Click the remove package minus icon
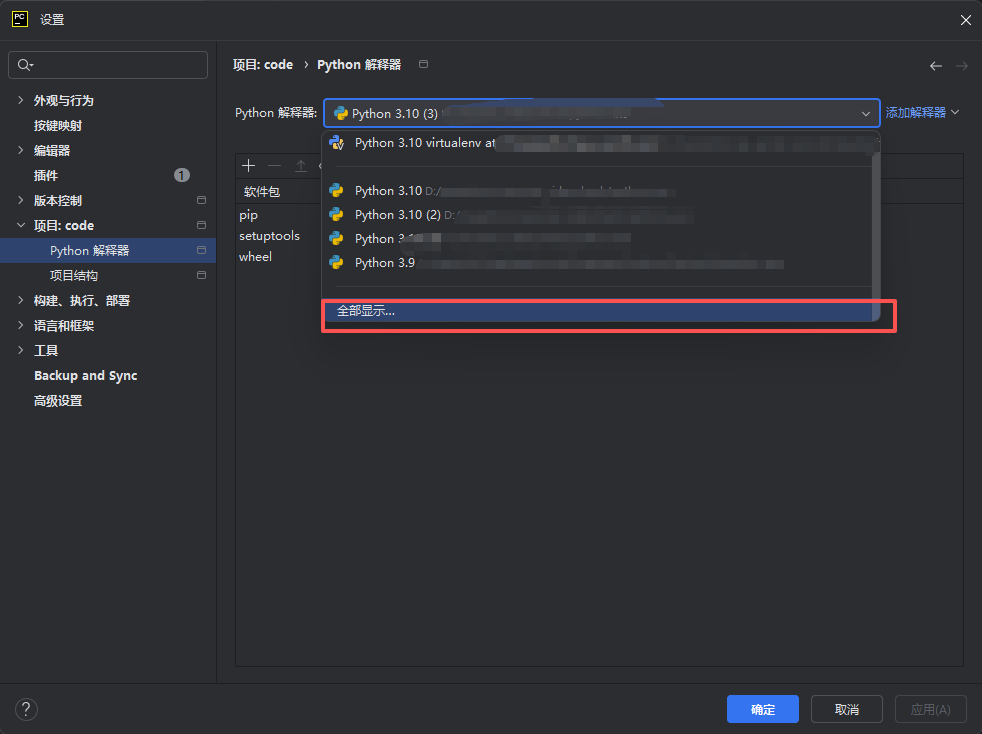982x734 pixels. coord(274,165)
